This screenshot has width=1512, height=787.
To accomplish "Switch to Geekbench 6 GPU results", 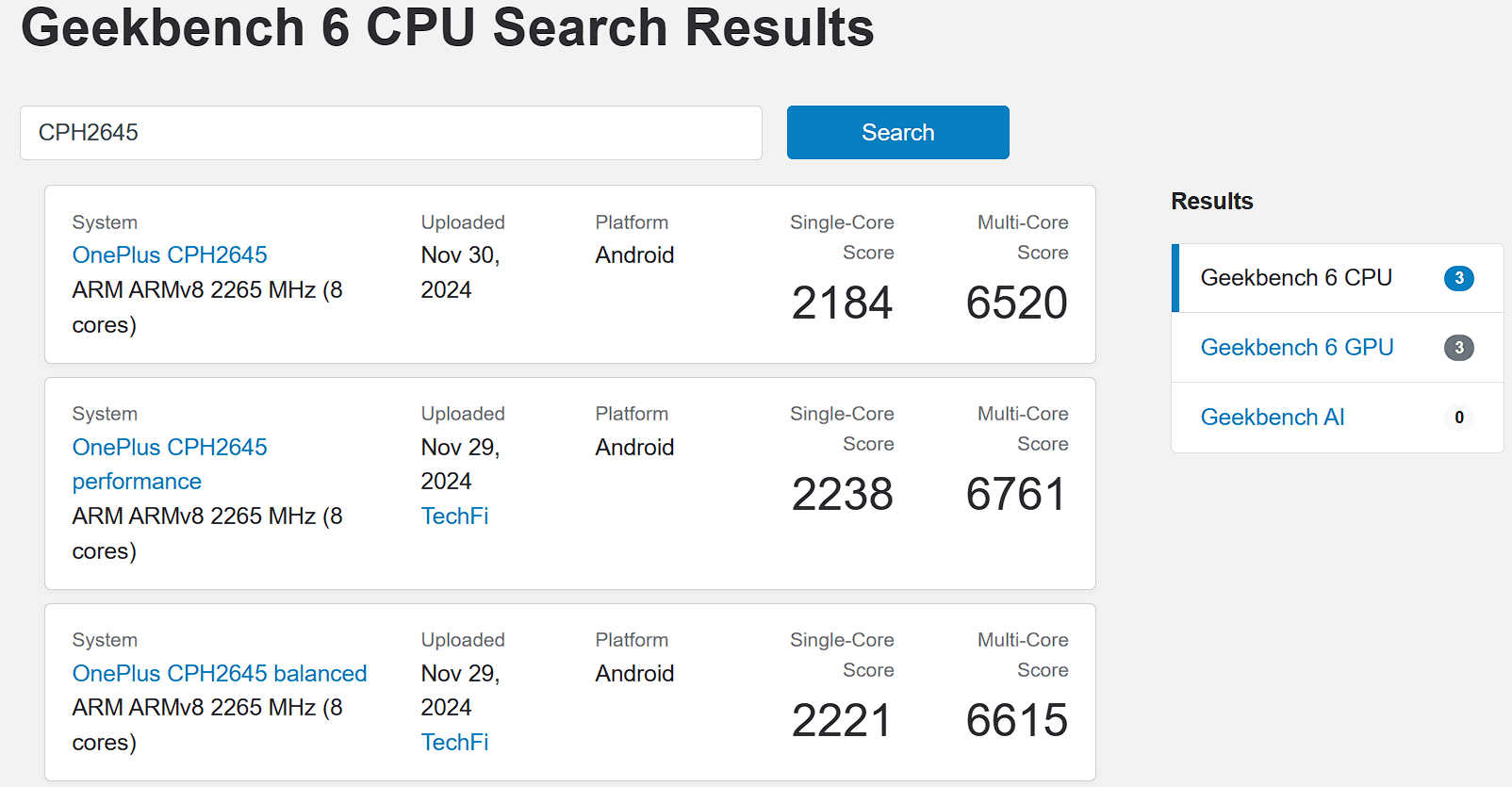I will coord(1297,348).
